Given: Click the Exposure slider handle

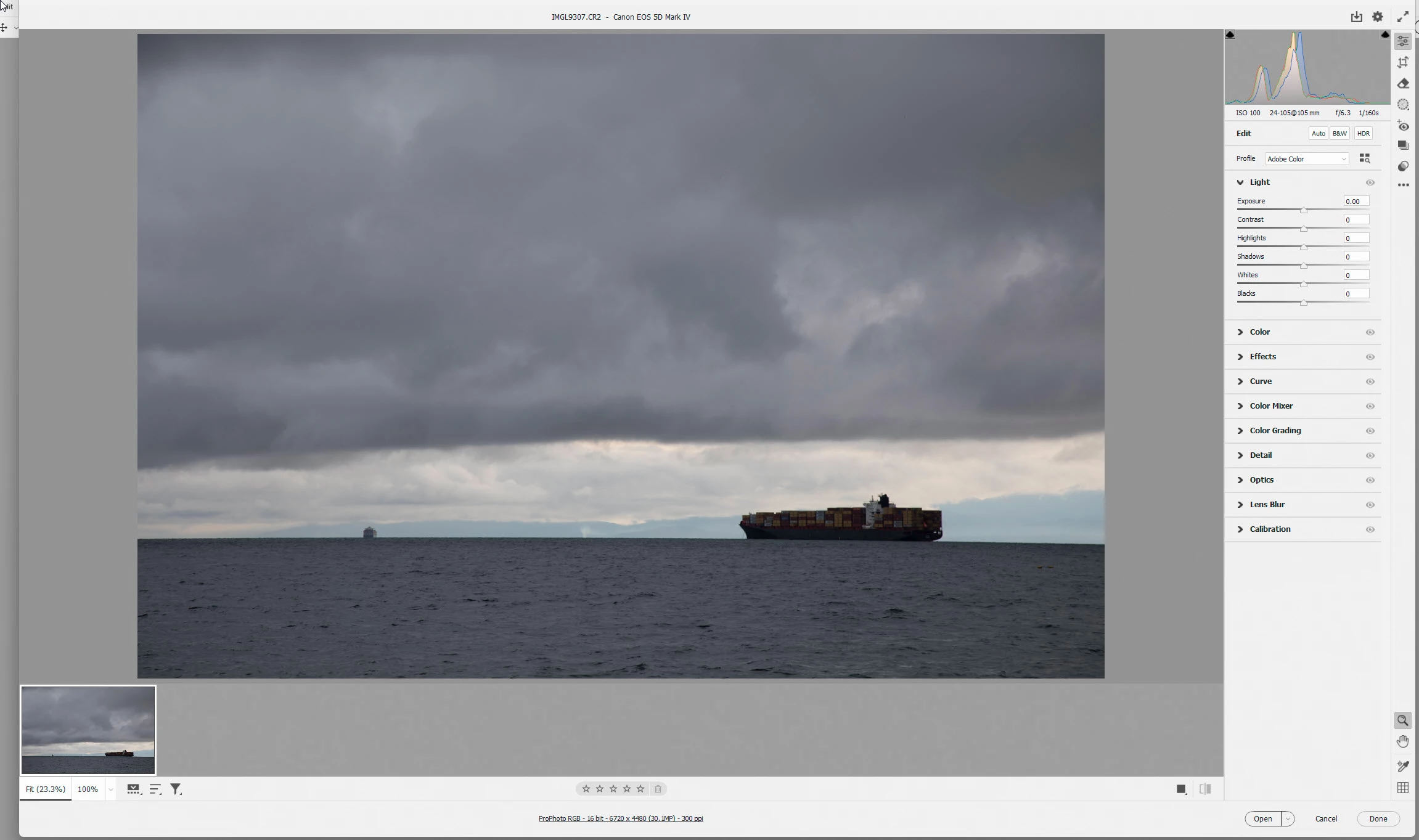Looking at the screenshot, I should (1303, 210).
